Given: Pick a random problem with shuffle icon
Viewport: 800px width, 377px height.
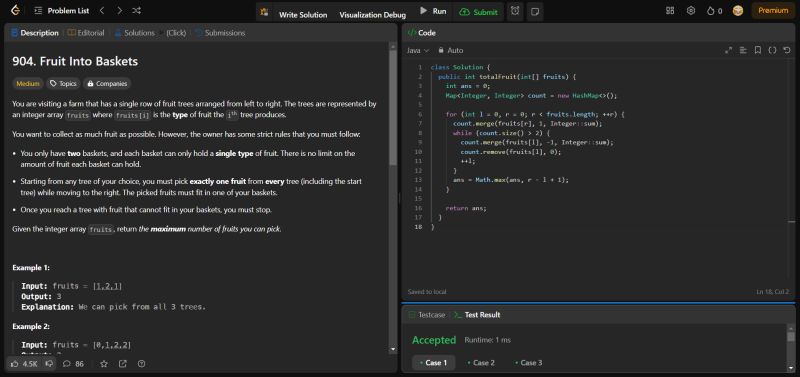Looking at the screenshot, I should (136, 11).
